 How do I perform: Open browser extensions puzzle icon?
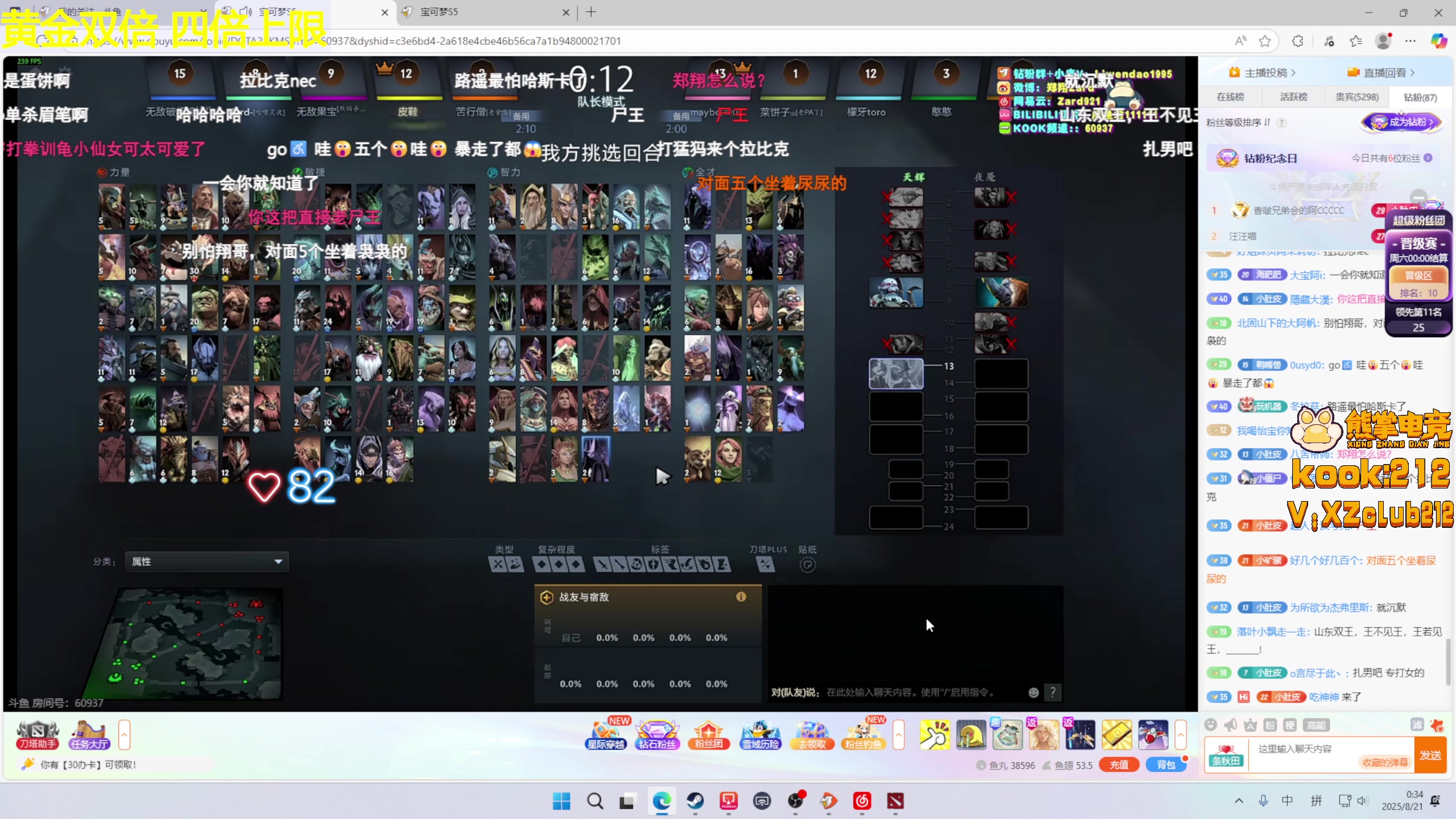point(1297,41)
